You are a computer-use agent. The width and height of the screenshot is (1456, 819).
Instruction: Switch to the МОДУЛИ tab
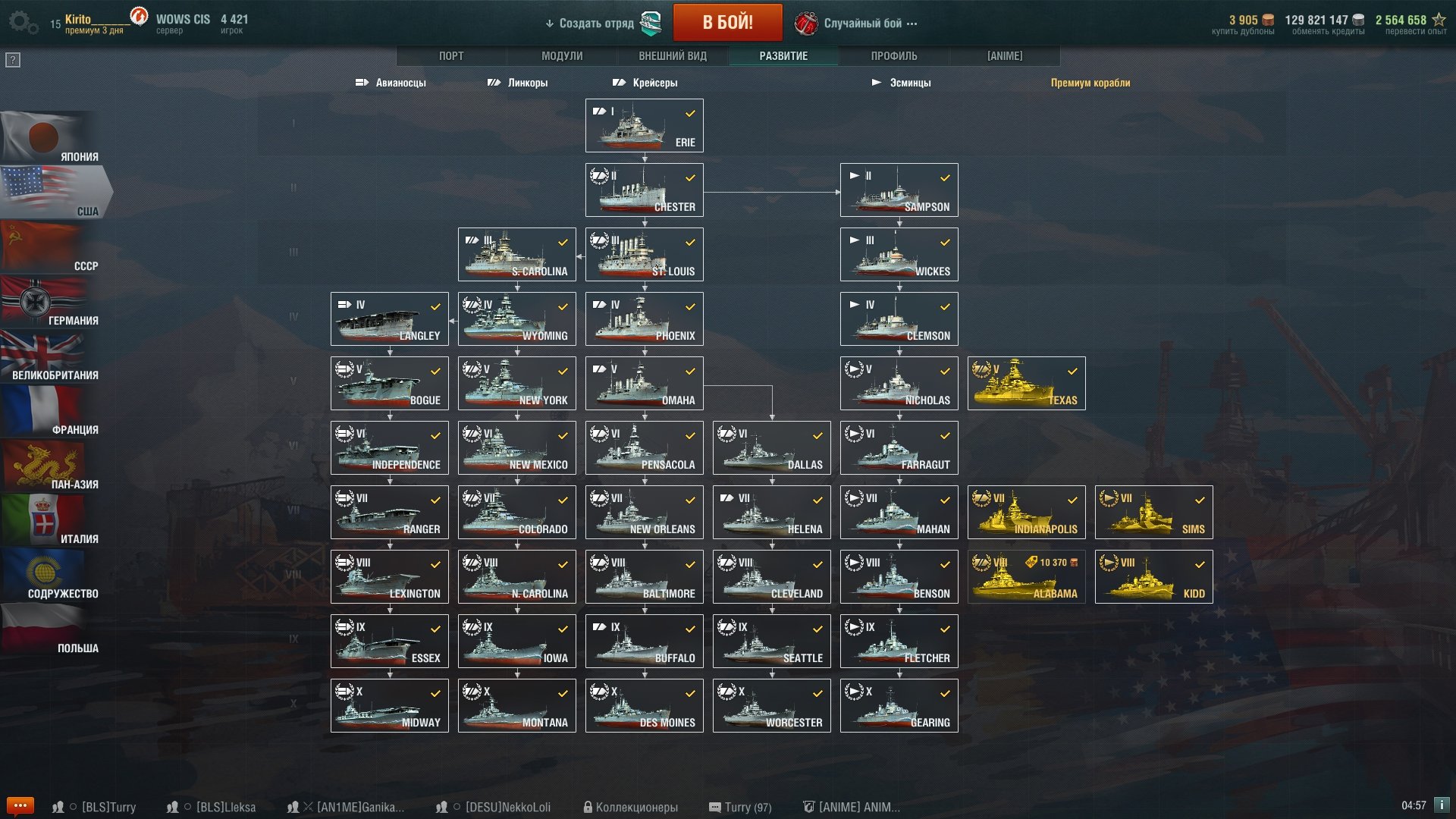click(562, 56)
